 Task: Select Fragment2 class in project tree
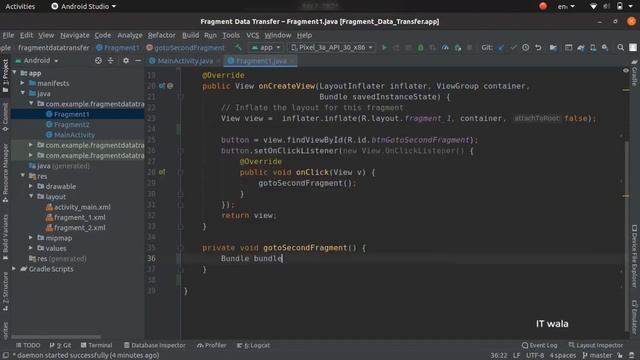click(x=71, y=124)
